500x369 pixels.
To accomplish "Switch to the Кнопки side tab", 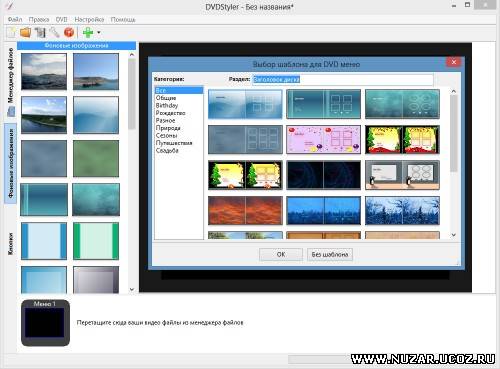I will pyautogui.click(x=11, y=244).
